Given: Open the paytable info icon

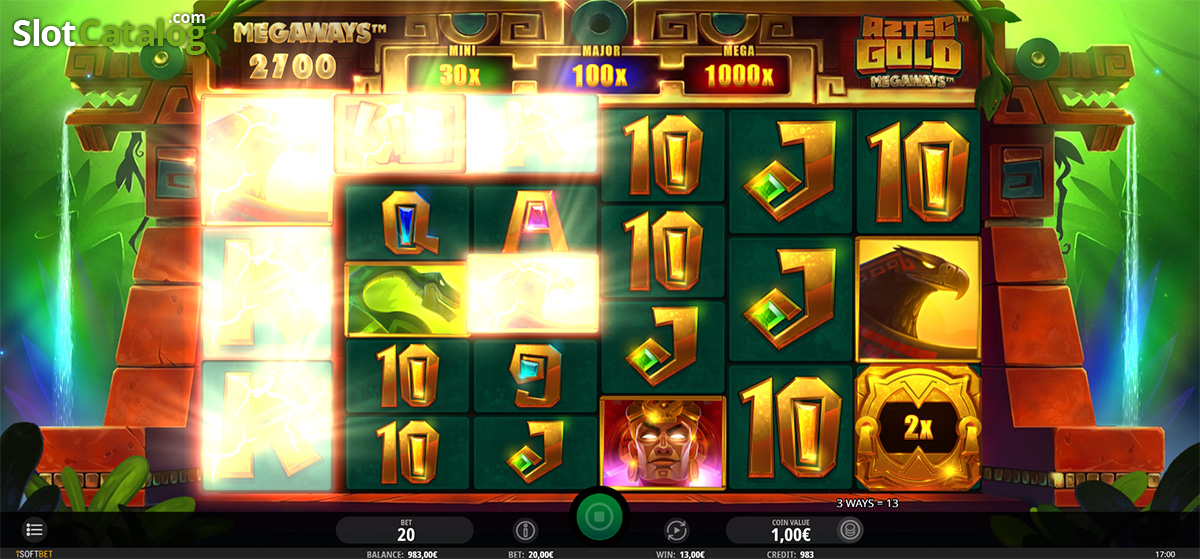Looking at the screenshot, I should (x=525, y=530).
